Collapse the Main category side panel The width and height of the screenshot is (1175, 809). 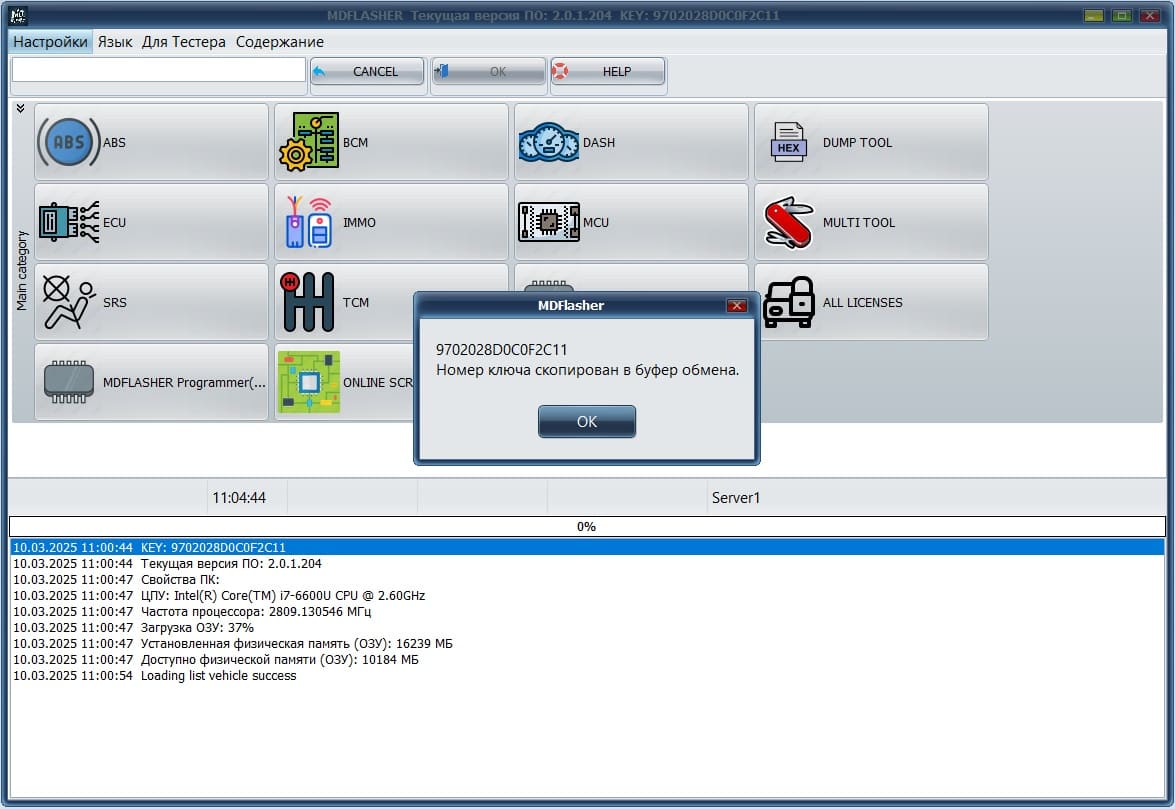point(20,109)
